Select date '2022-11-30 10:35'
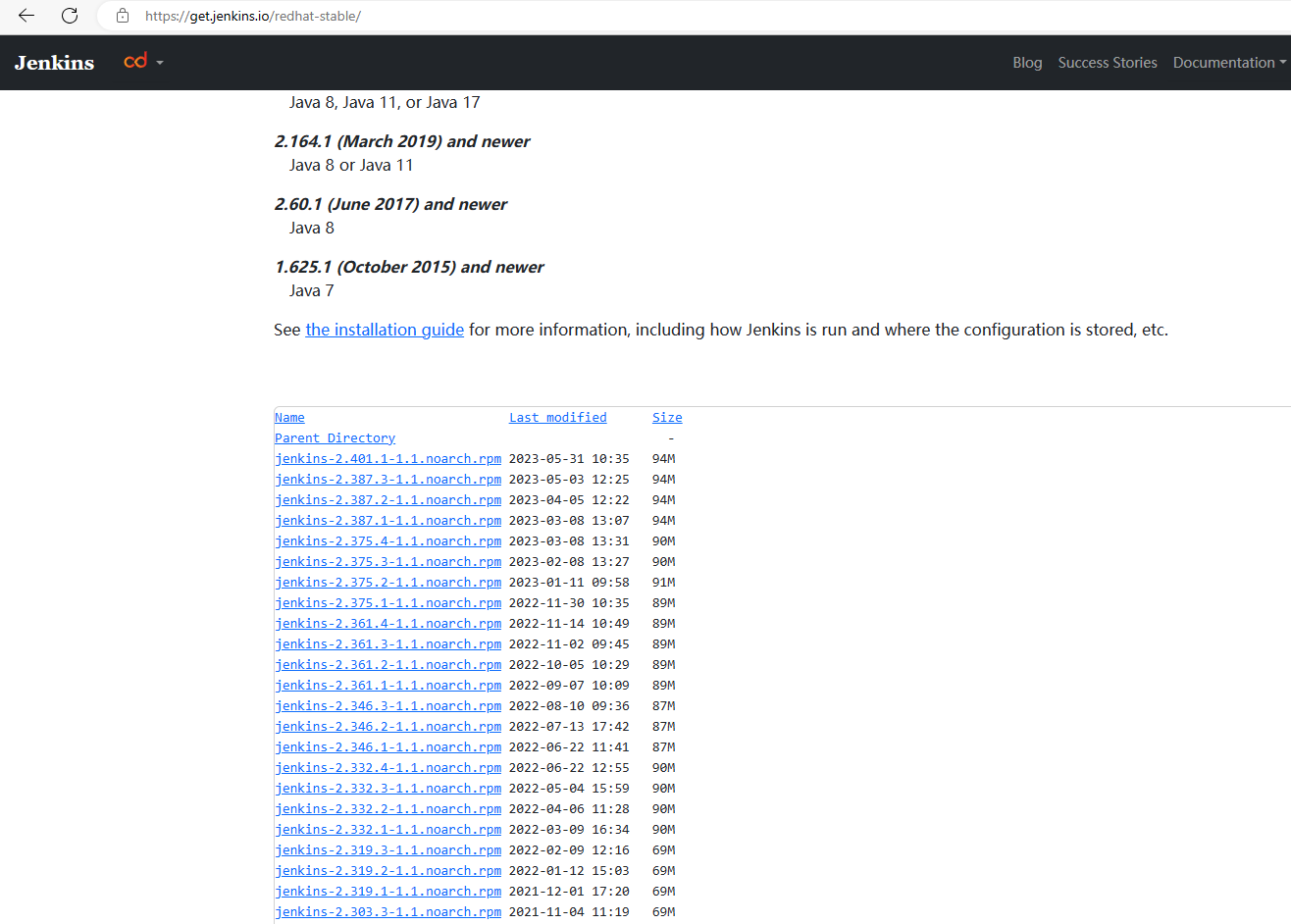1291x924 pixels. [x=569, y=603]
